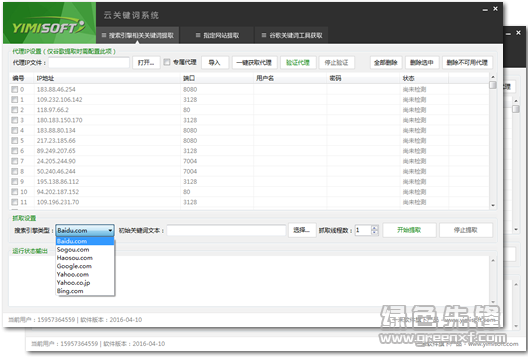Click the proxy list scrollbar down arrow
The width and height of the screenshot is (528, 363).
[493, 205]
